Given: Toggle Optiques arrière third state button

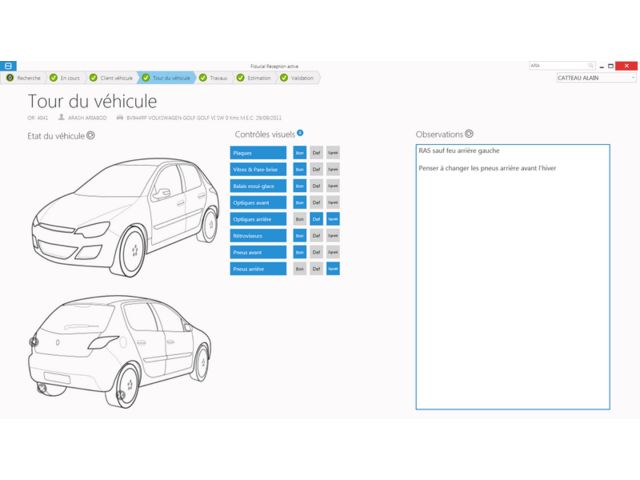Looking at the screenshot, I should coord(333,219).
